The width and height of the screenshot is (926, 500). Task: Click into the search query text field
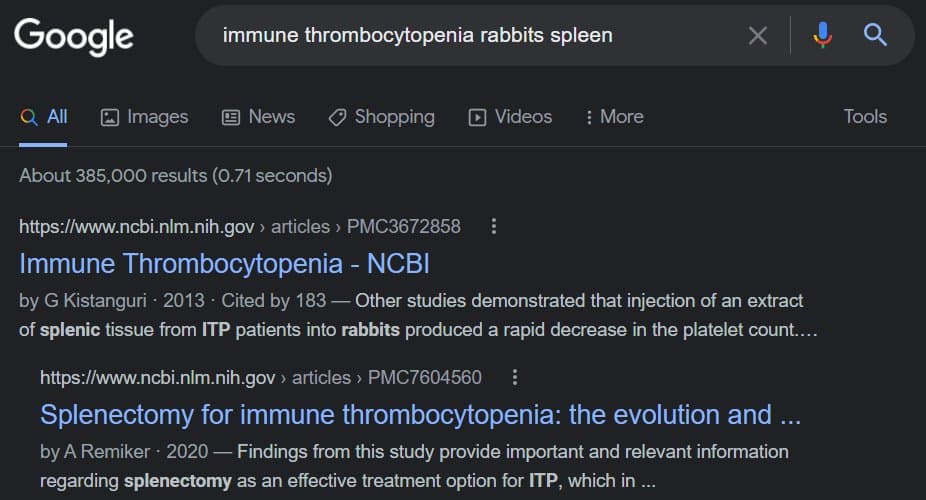pyautogui.click(x=470, y=36)
